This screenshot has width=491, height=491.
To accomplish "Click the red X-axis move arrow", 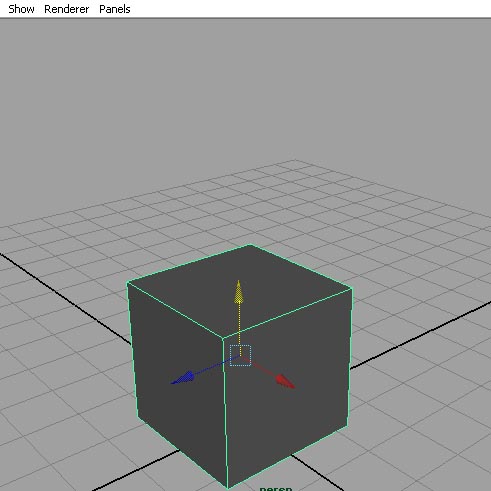I will pos(286,381).
